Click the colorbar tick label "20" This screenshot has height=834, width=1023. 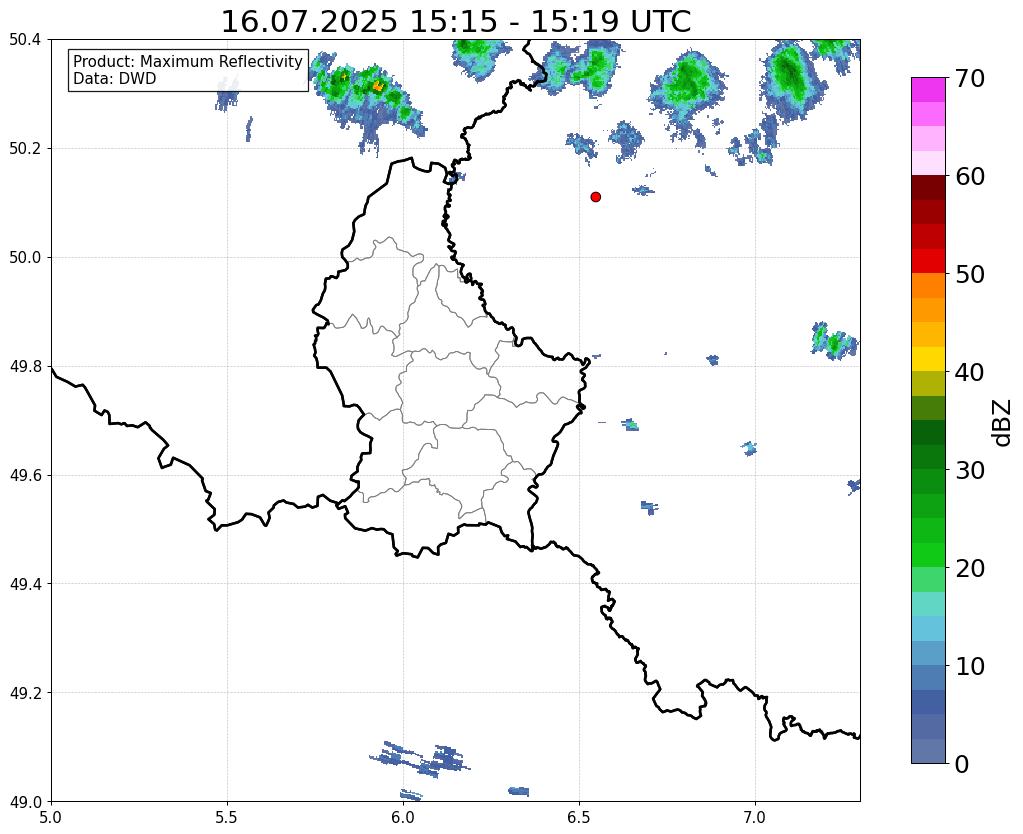(970, 568)
